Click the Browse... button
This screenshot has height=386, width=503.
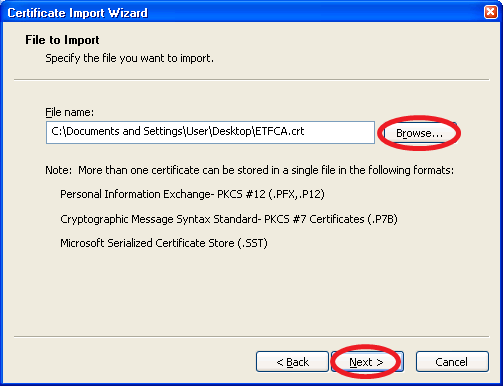pyautogui.click(x=419, y=133)
